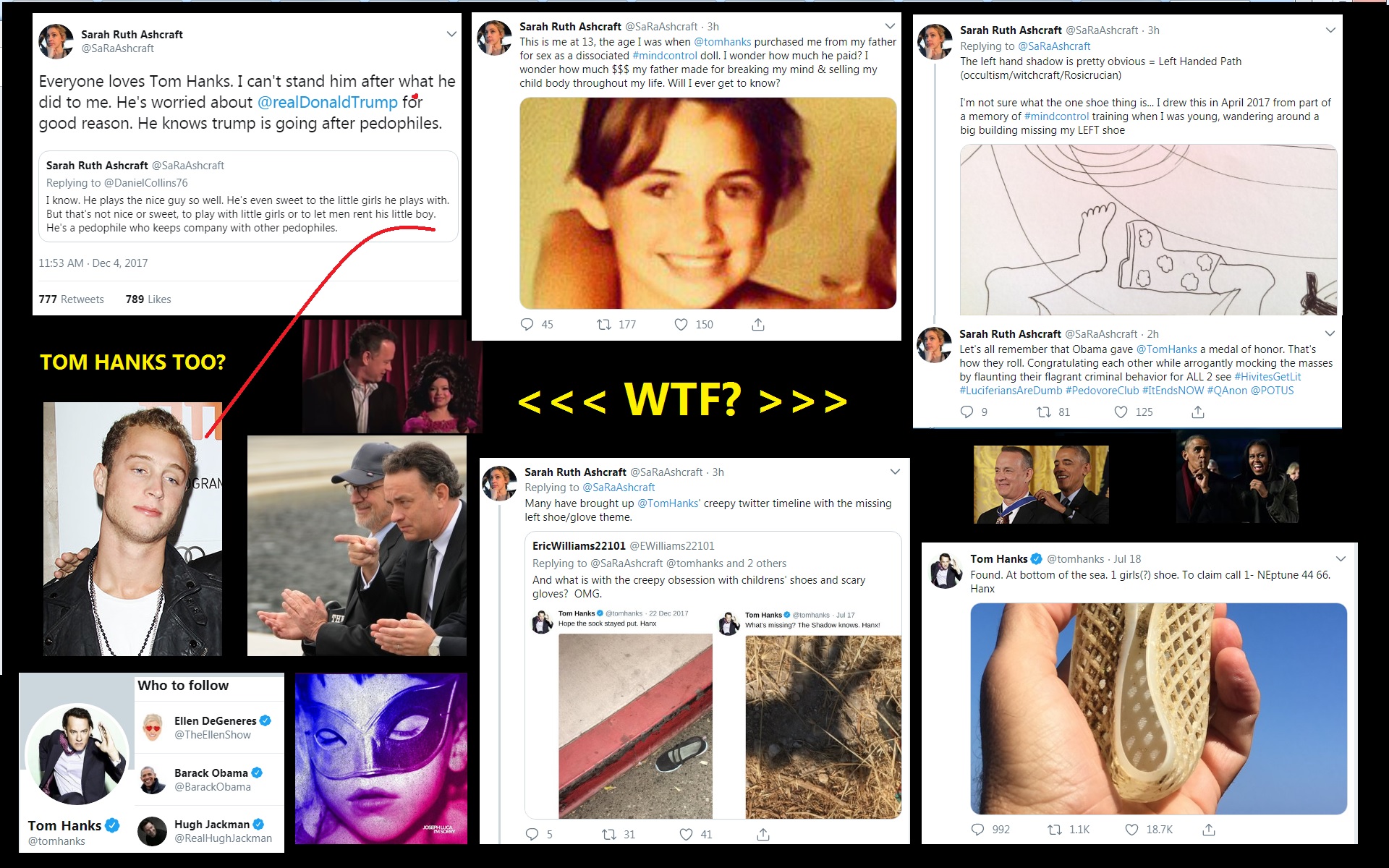
Task: Retweet the tweet with 1.1K retweets
Action: (1055, 830)
